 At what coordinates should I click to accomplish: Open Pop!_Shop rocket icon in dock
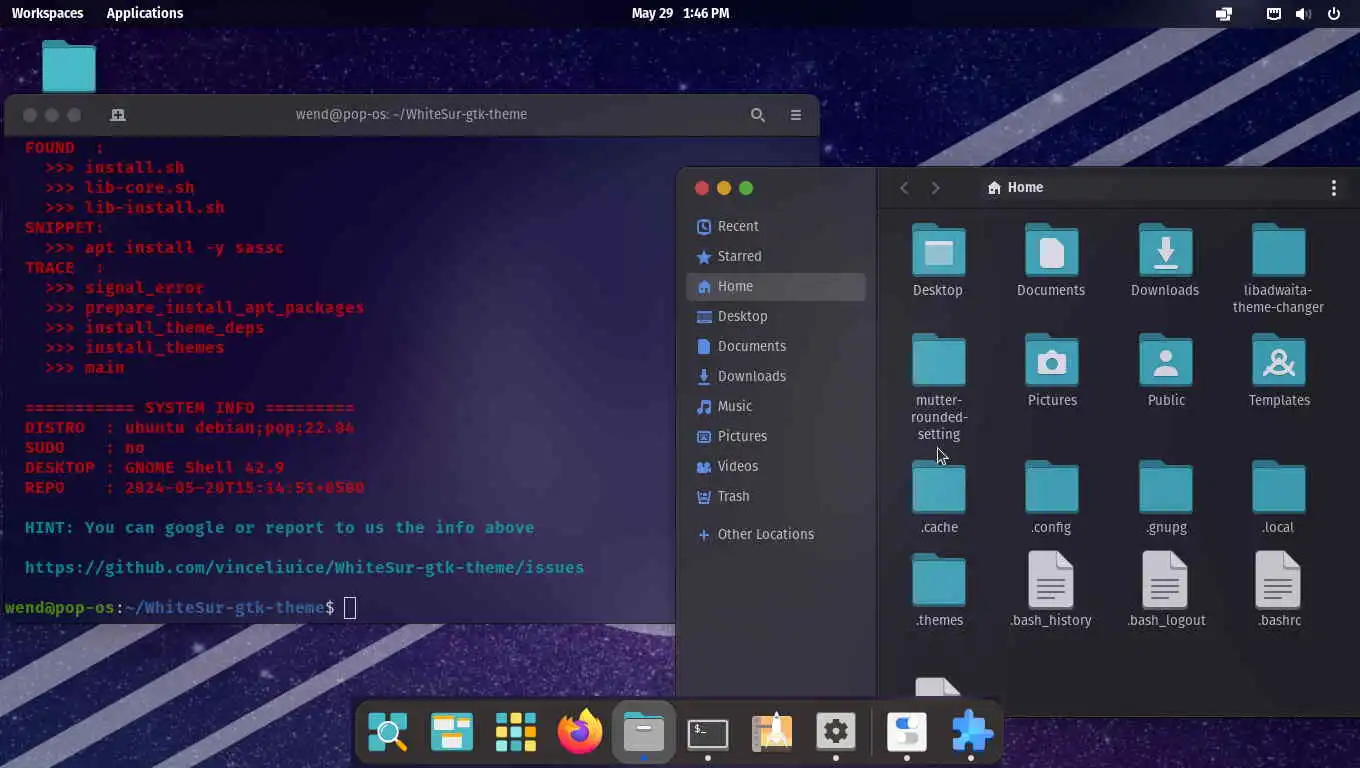[771, 733]
